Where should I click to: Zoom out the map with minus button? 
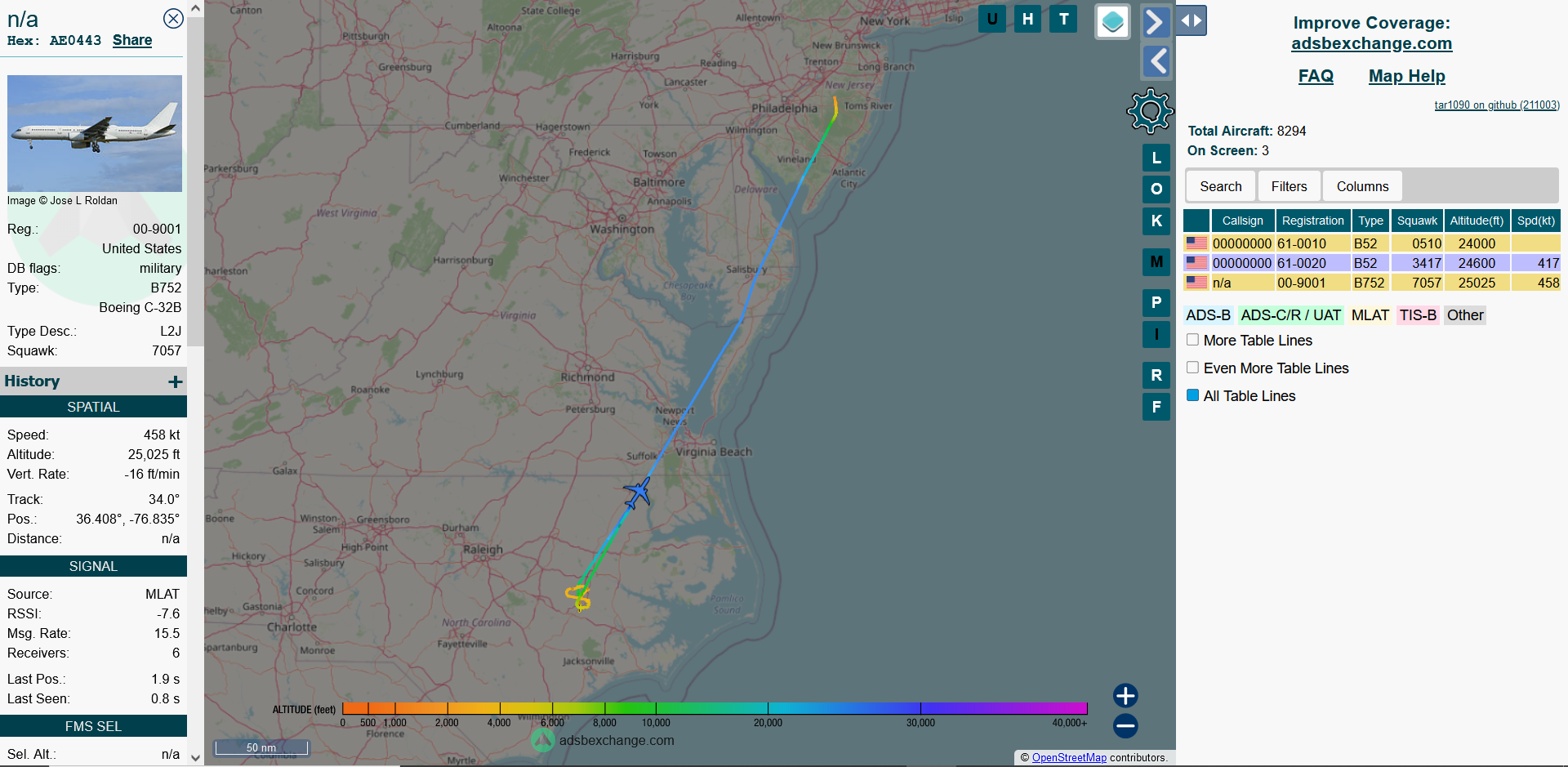(1125, 725)
